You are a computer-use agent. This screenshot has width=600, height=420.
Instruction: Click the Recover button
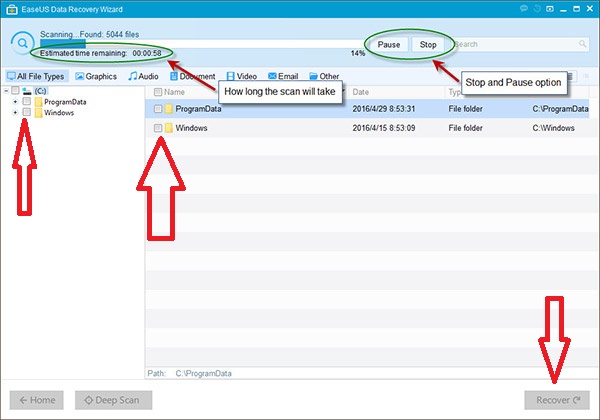557,400
